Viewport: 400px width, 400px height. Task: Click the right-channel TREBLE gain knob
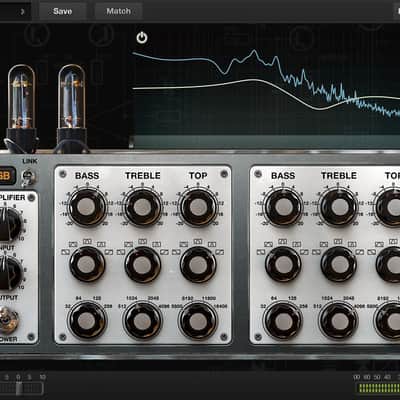tap(338, 207)
